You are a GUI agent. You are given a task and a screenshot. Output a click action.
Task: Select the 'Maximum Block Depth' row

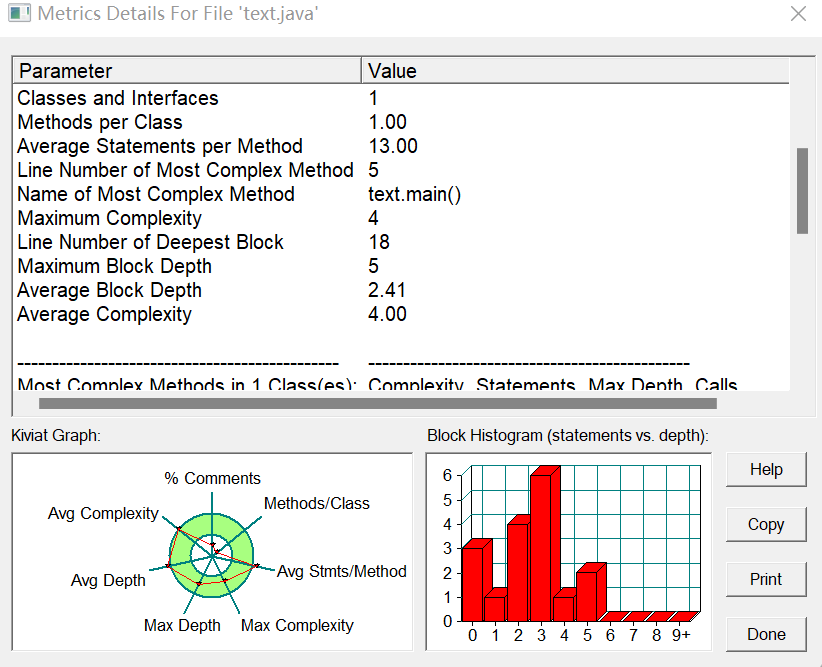(401, 266)
